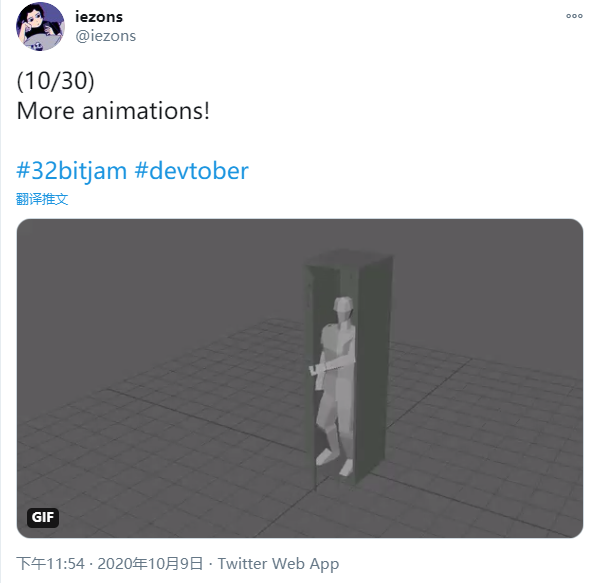
Task: Open the iezons profile avatar
Action: click(40, 27)
